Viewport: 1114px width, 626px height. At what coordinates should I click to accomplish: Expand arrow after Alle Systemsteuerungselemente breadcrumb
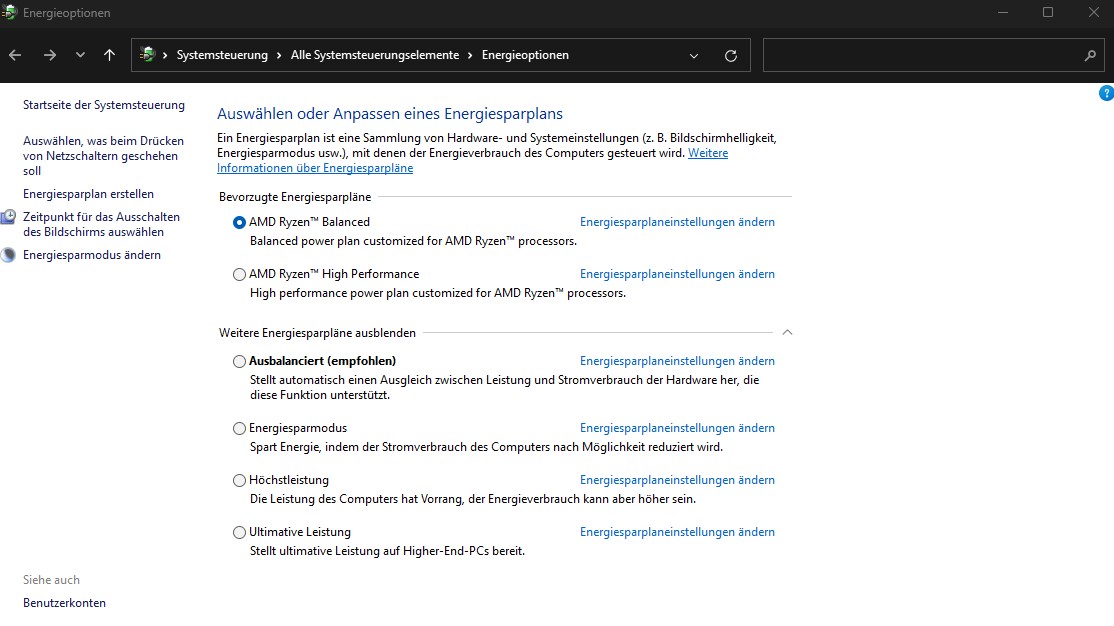point(470,55)
